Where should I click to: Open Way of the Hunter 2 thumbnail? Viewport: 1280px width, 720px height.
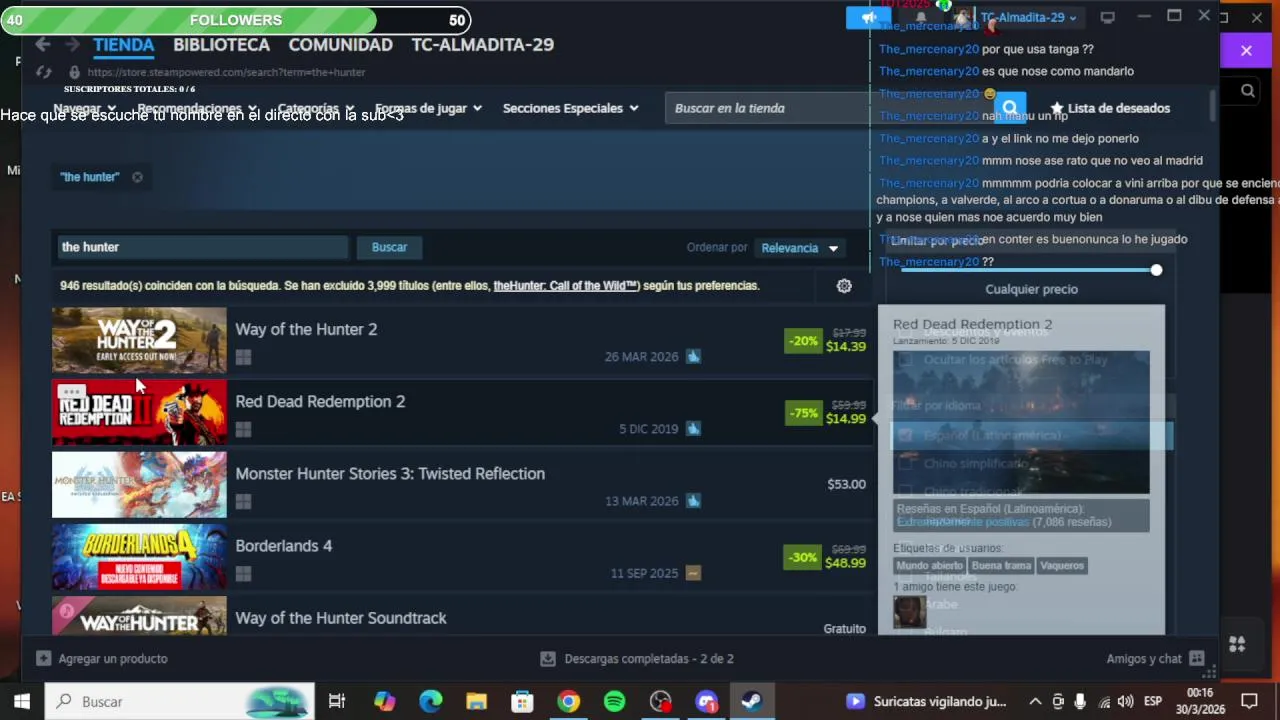click(139, 340)
